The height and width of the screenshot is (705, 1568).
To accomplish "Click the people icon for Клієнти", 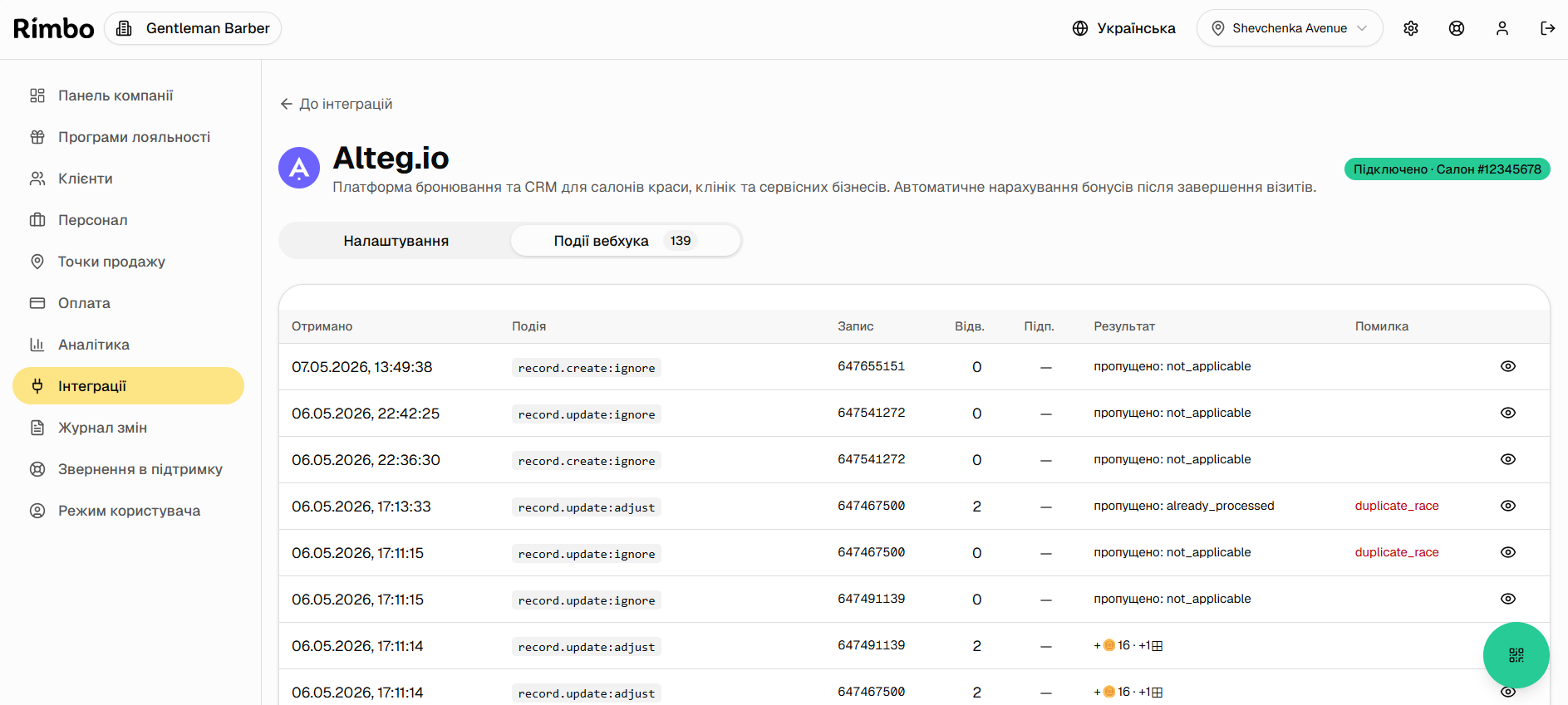I will tap(37, 179).
